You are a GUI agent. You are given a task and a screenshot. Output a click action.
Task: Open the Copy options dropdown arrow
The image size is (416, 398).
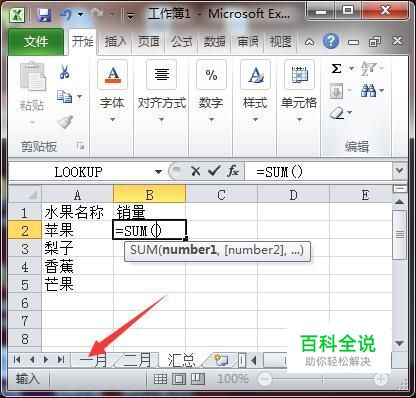coord(80,97)
